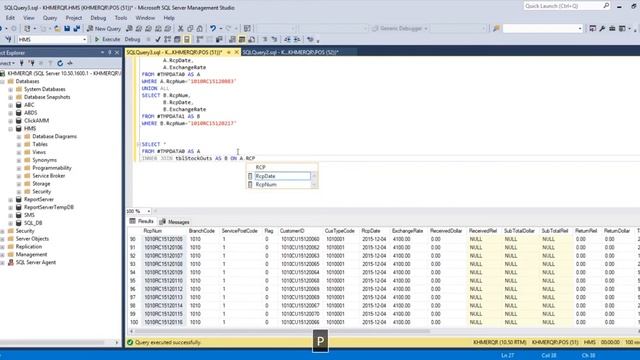This screenshot has width=640, height=360.
Task: Click the Copy icon in toolbar
Action: pos(190,29)
